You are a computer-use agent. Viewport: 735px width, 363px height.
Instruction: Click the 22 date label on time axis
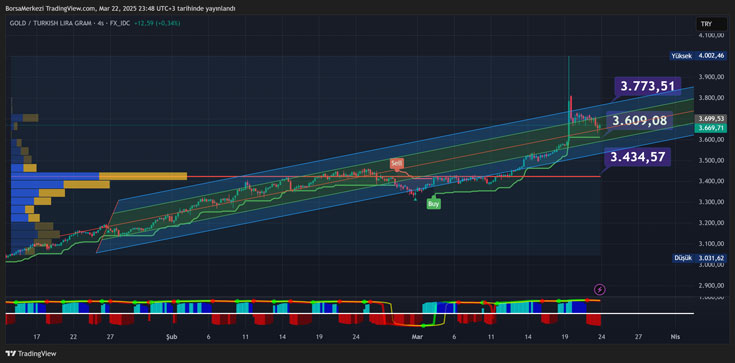pos(73,337)
